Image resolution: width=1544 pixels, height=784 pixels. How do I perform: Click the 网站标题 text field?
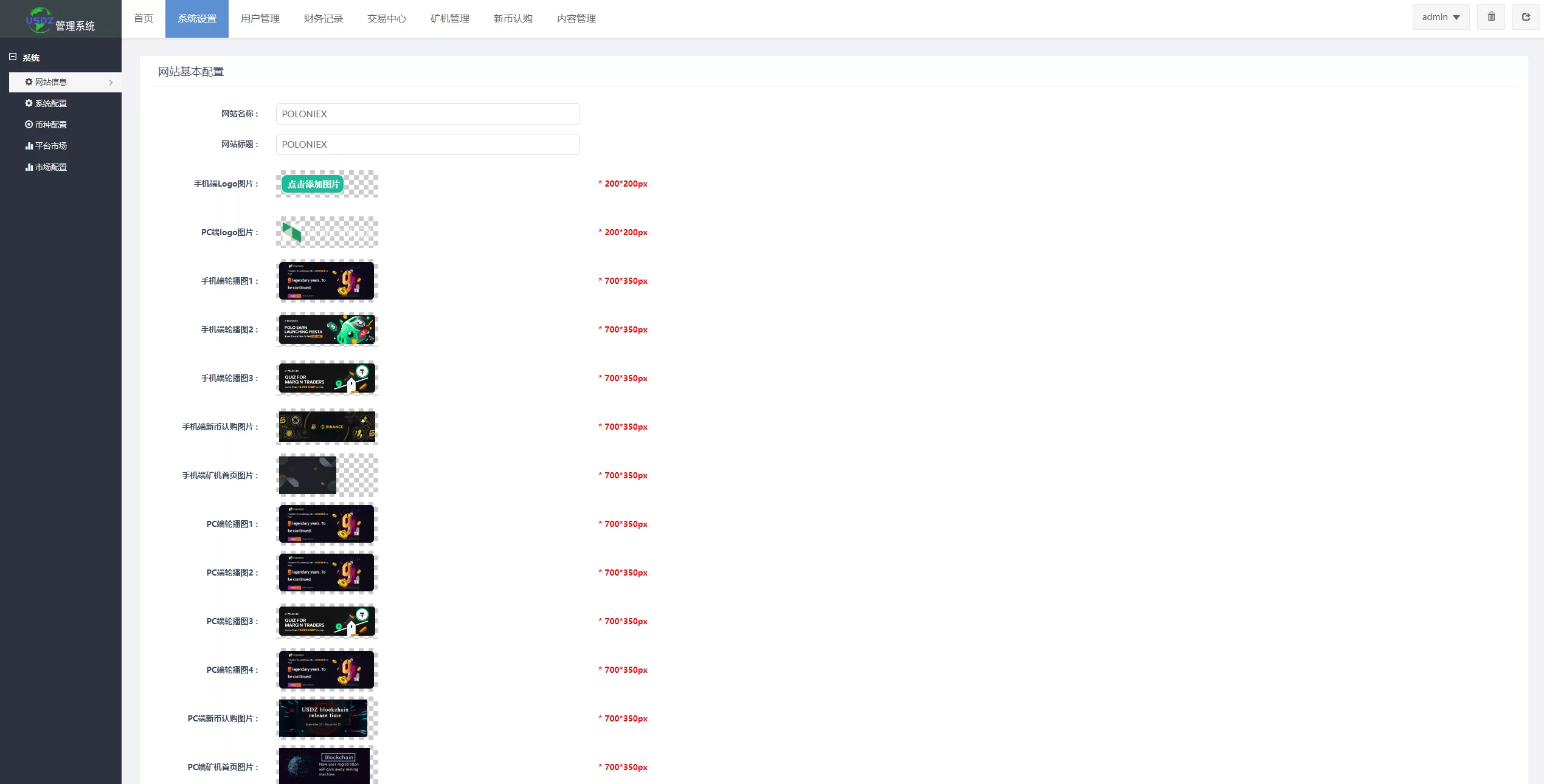click(428, 145)
